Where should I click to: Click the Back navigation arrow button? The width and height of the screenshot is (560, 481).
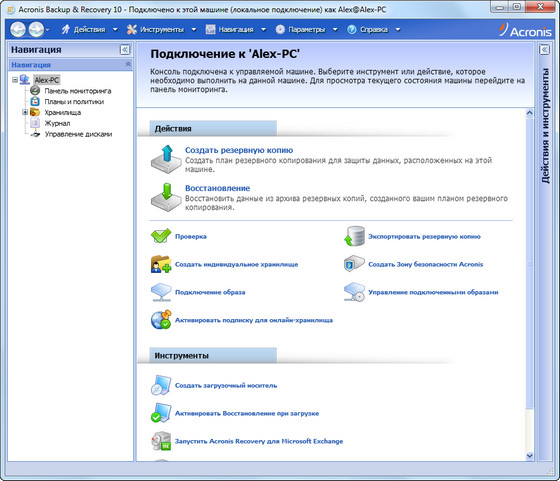click(x=18, y=29)
